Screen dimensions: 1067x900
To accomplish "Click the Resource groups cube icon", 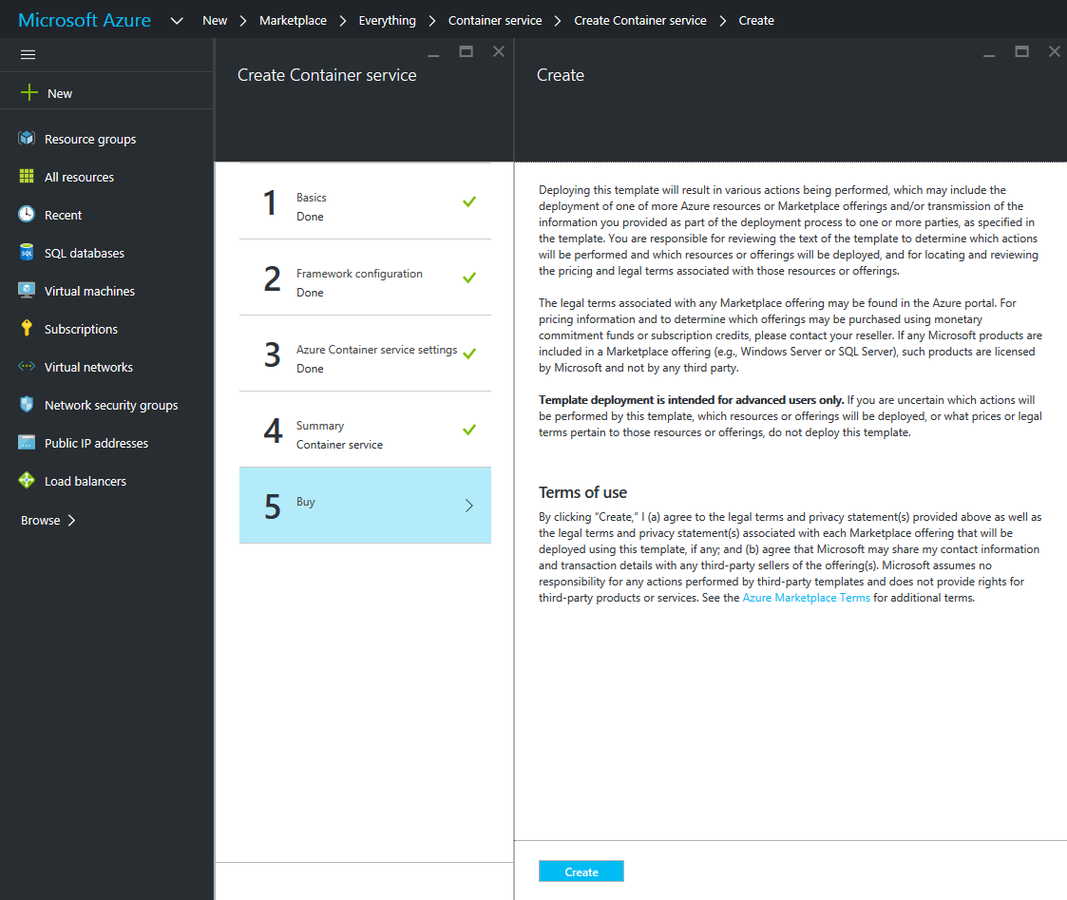I will coord(27,139).
